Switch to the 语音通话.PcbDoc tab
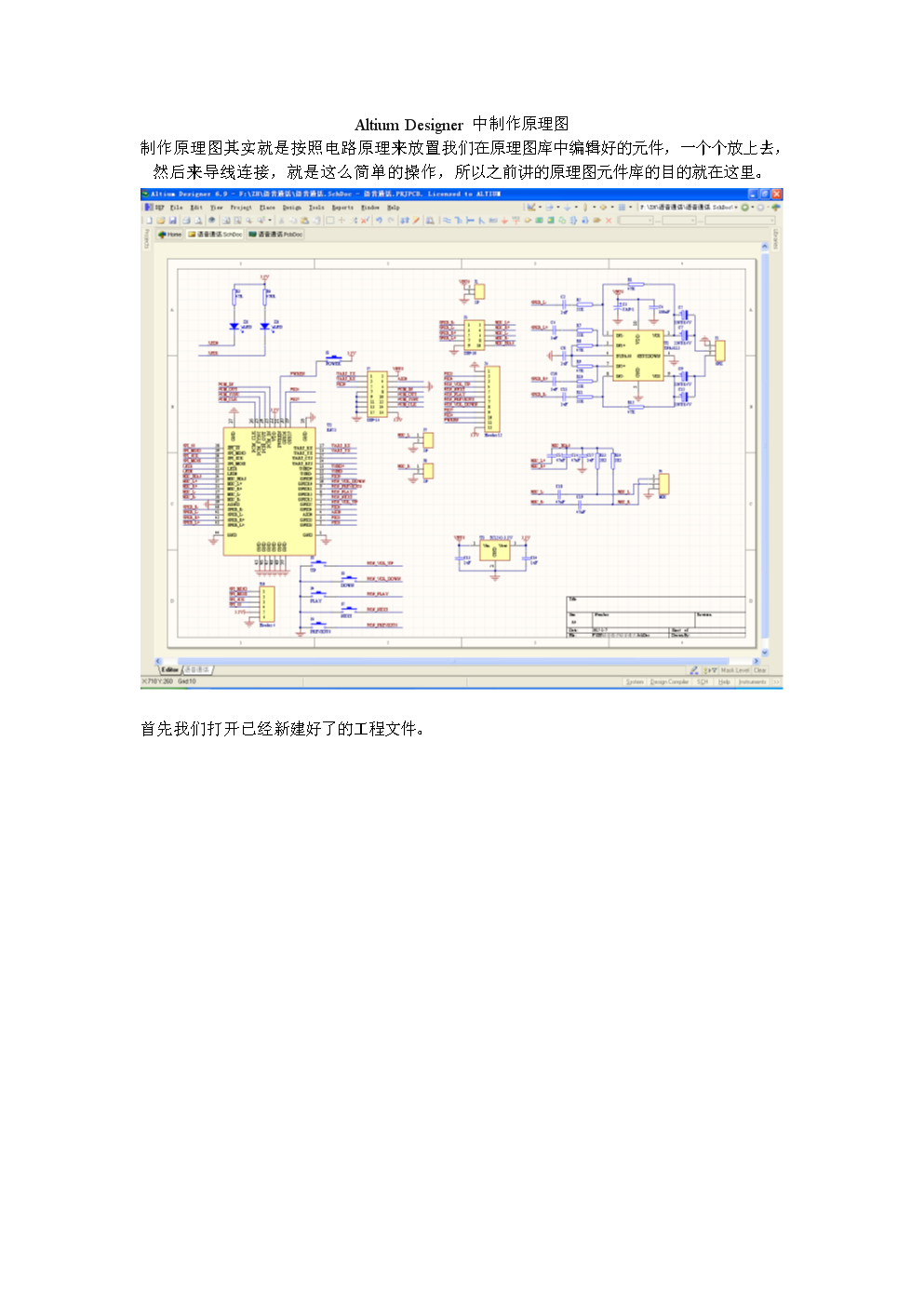The height and width of the screenshot is (1307, 924). click(275, 235)
